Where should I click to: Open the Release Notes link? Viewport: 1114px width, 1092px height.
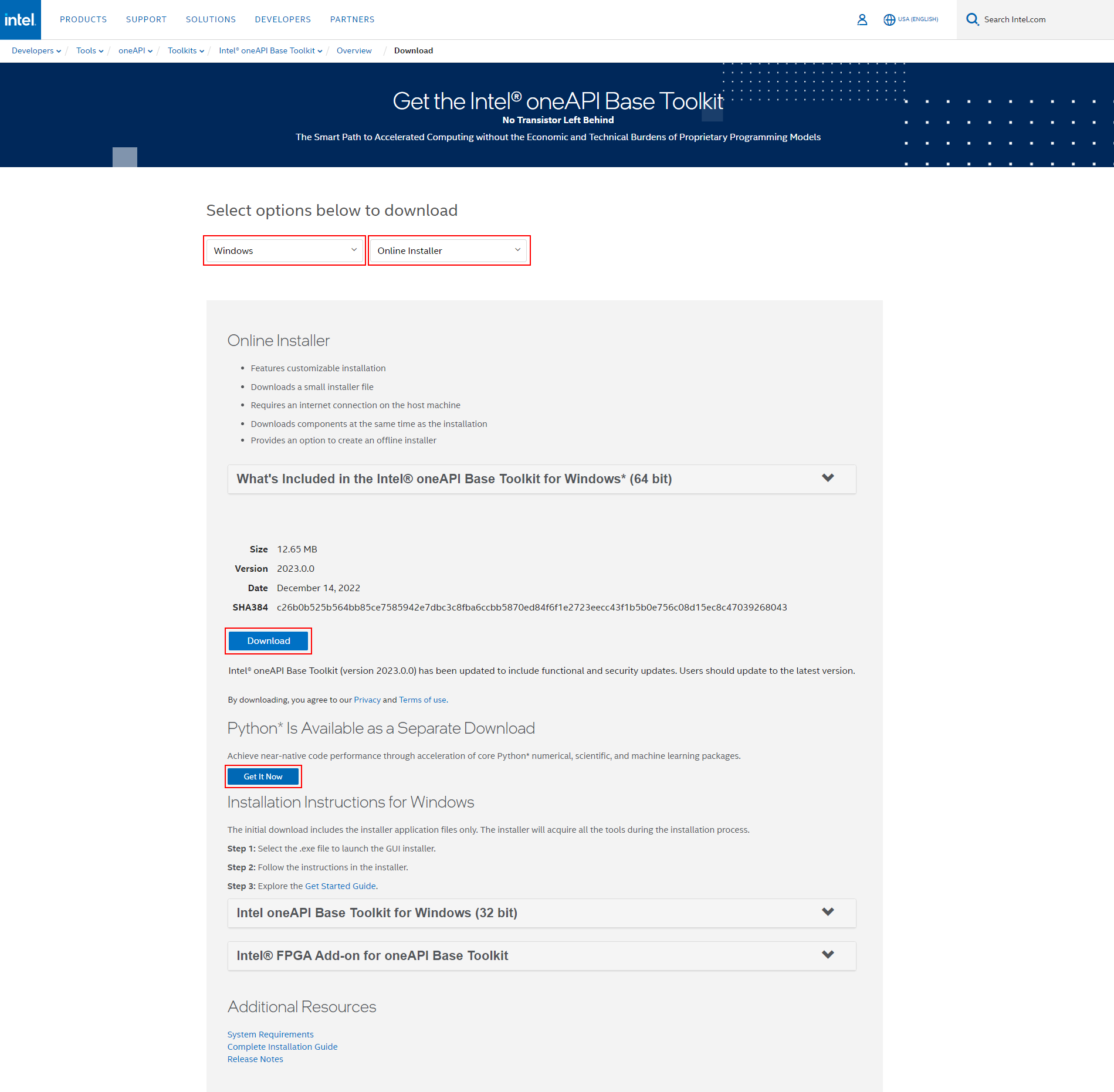(255, 1059)
